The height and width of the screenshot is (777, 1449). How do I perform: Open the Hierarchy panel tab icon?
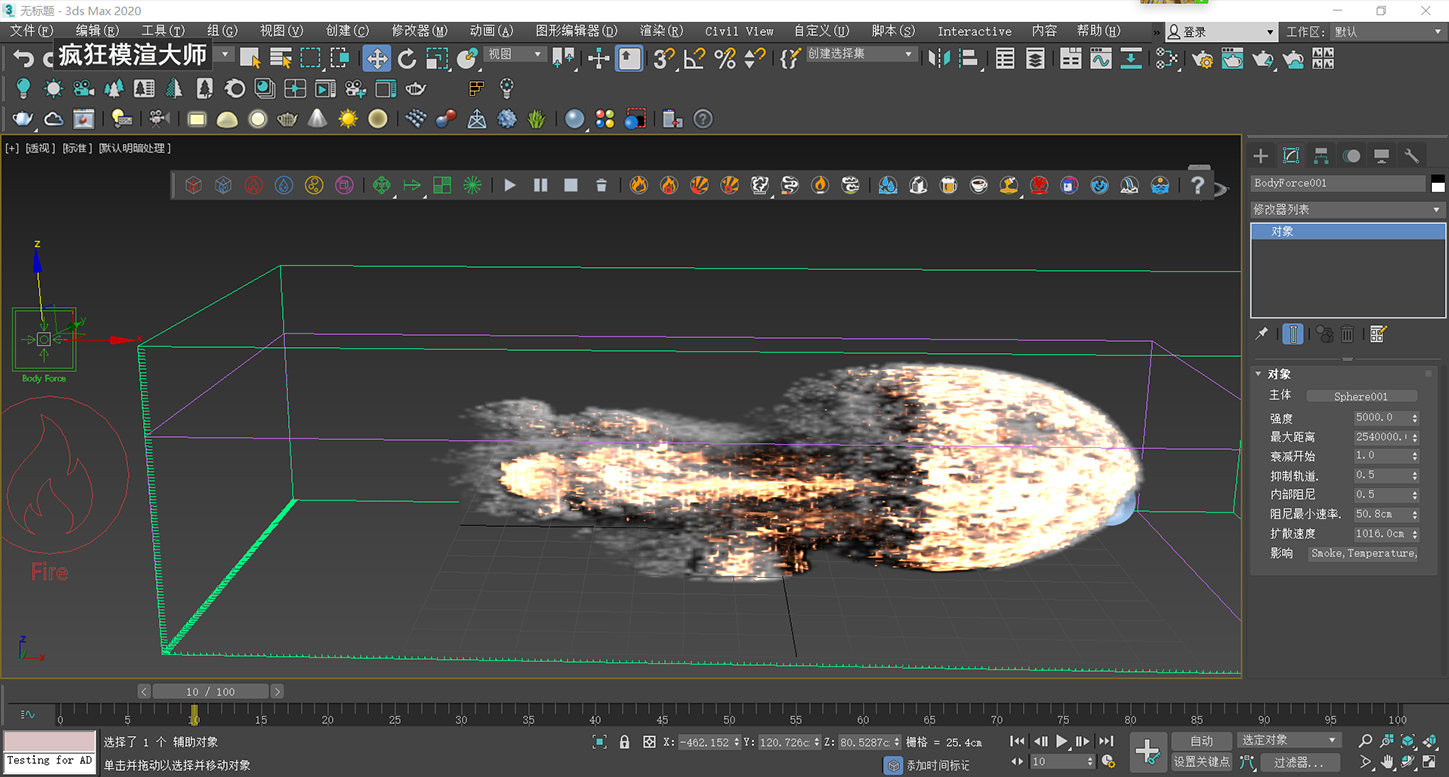pyautogui.click(x=1321, y=156)
